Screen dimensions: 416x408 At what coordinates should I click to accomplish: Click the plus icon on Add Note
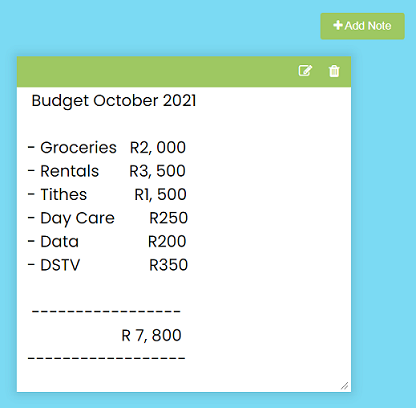[338, 25]
